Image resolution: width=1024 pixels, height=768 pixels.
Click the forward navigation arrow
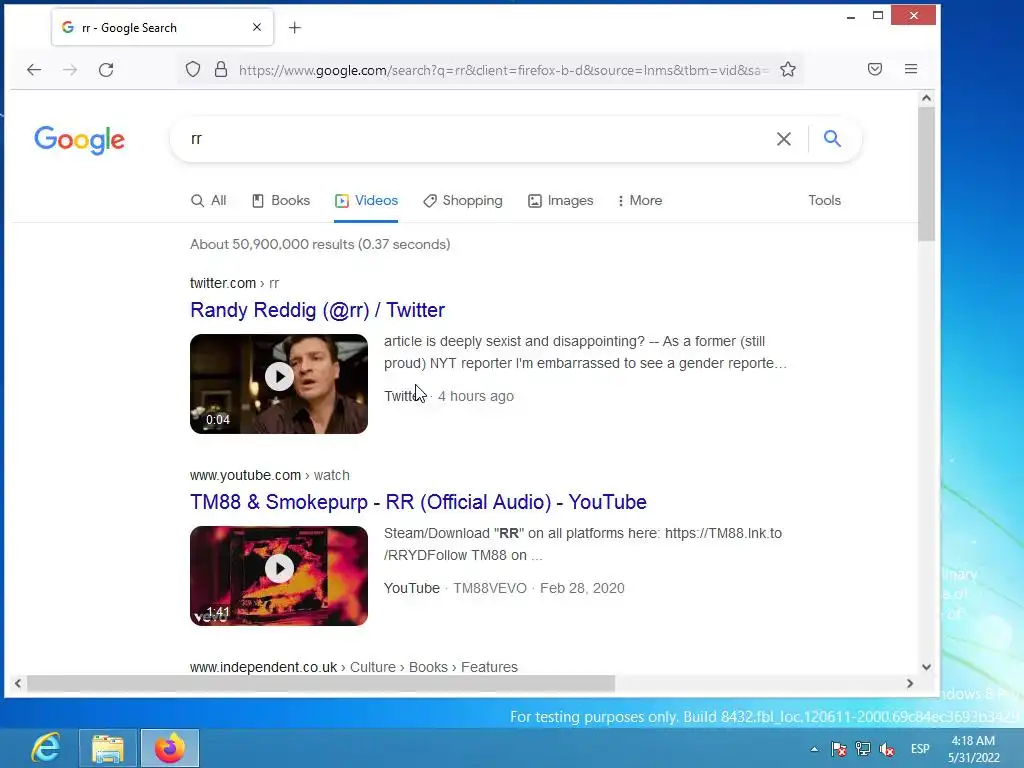70,69
